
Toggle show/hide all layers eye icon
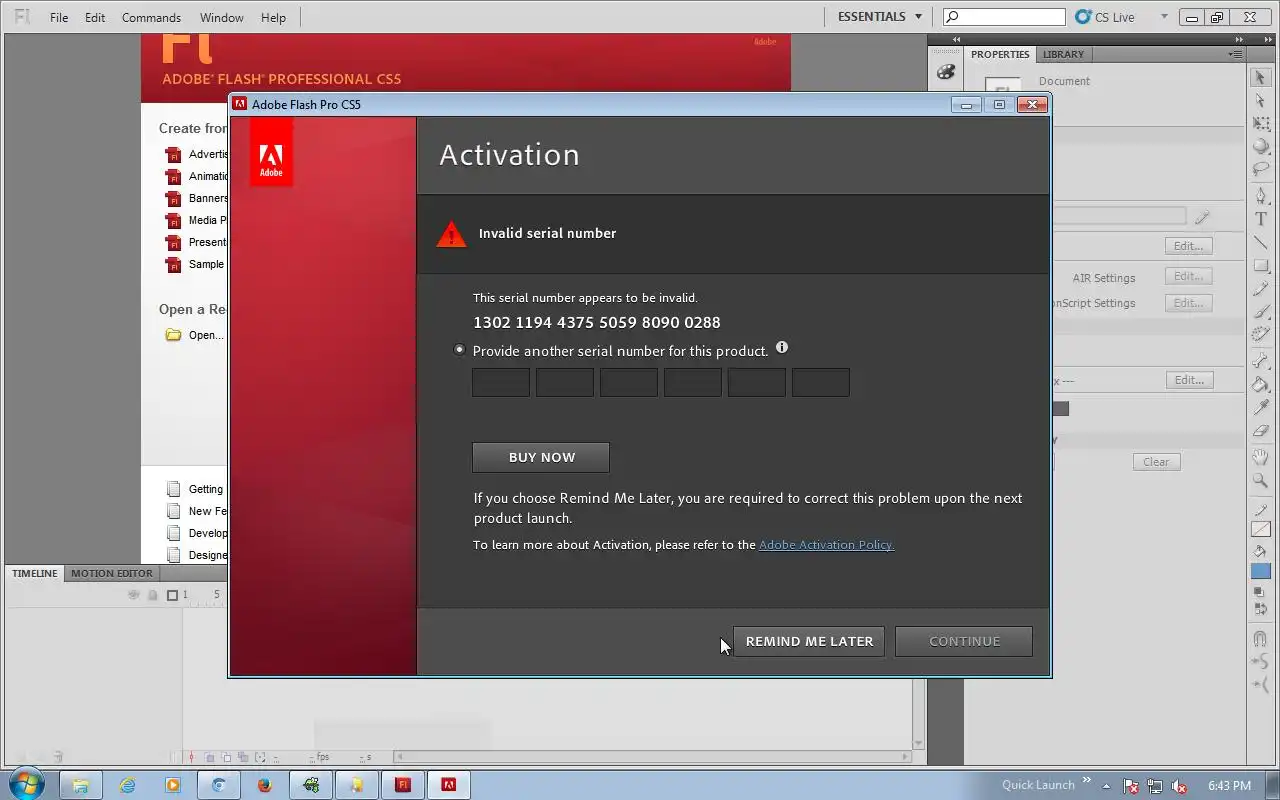click(133, 594)
